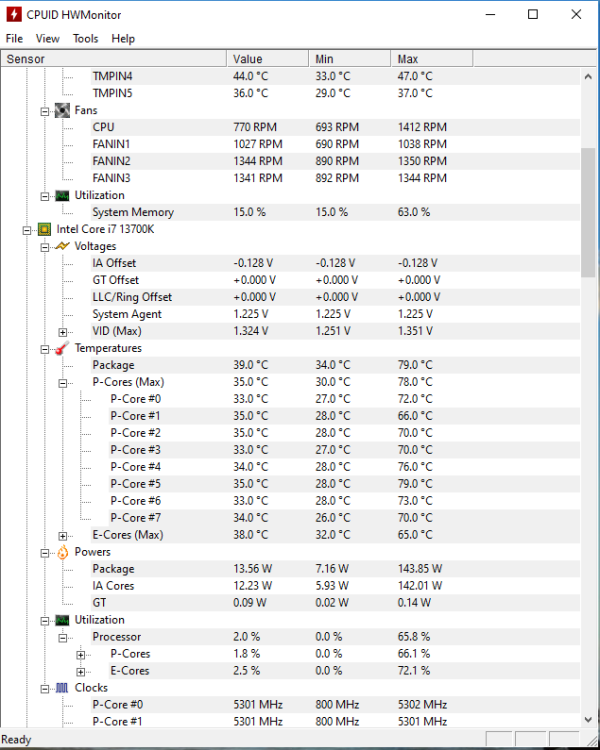
Task: Click the Value column header
Action: click(x=267, y=59)
